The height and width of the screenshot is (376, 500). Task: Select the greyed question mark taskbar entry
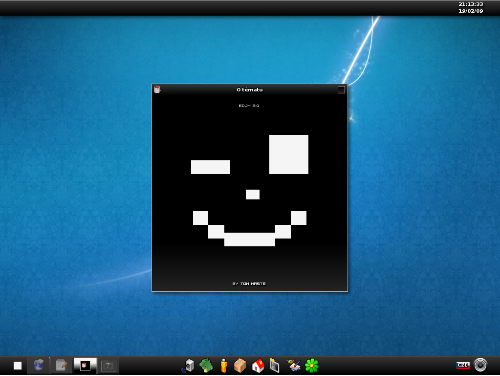[x=108, y=366]
